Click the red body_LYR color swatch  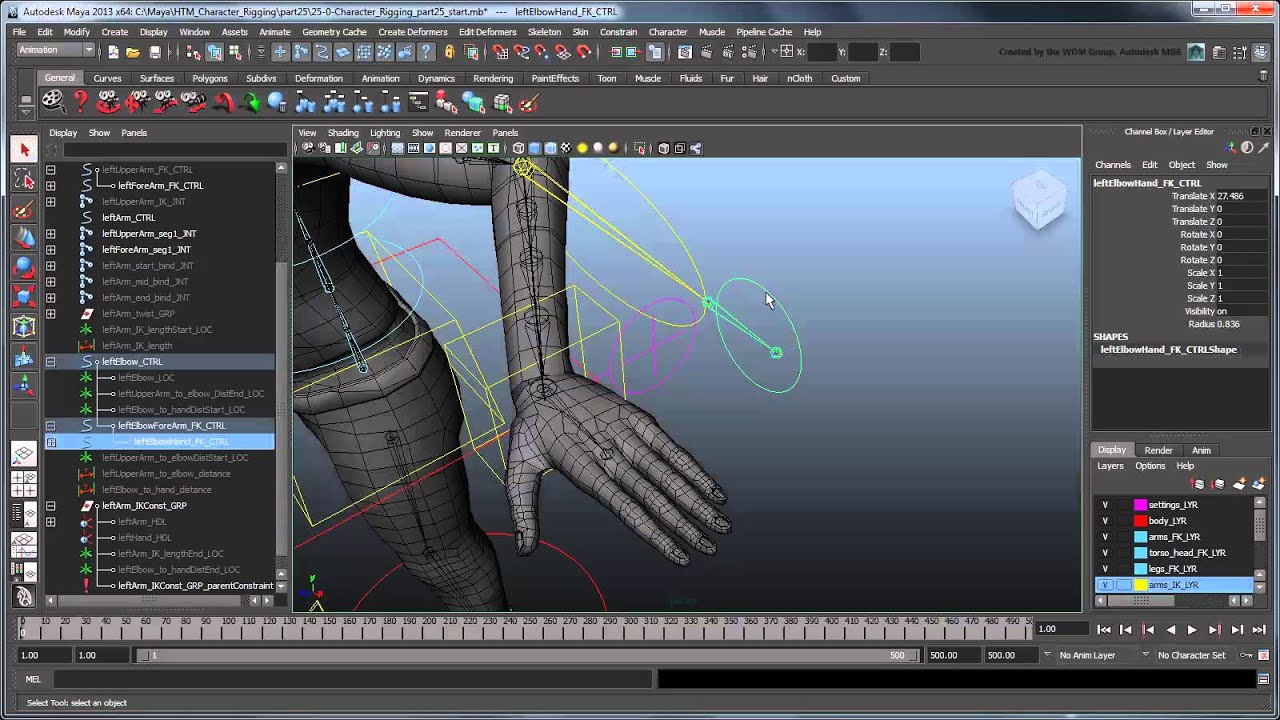click(1140, 521)
